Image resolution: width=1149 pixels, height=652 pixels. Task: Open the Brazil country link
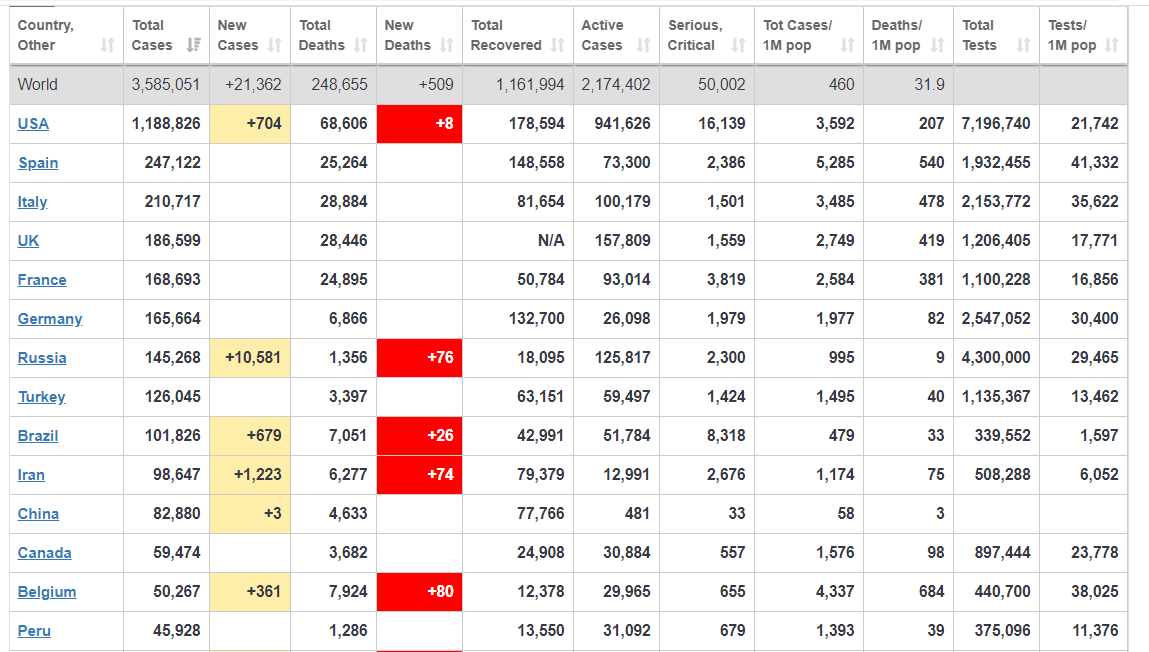(38, 436)
